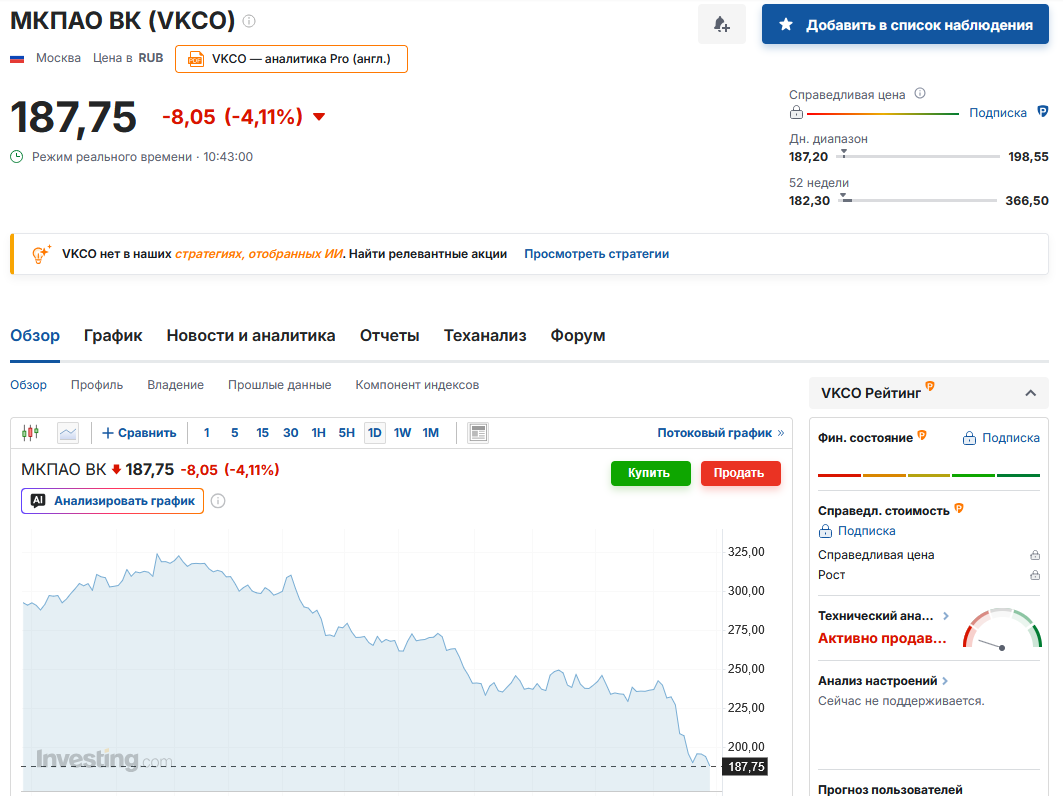1063x796 pixels.
Task: Open the Форум tab
Action: 578,336
